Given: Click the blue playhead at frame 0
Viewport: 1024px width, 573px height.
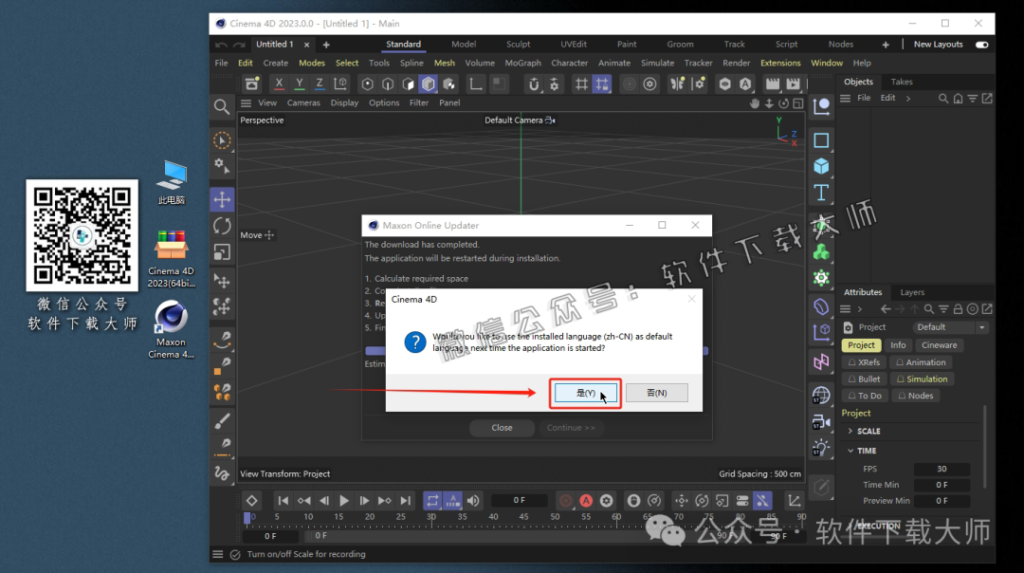Looking at the screenshot, I should point(247,517).
